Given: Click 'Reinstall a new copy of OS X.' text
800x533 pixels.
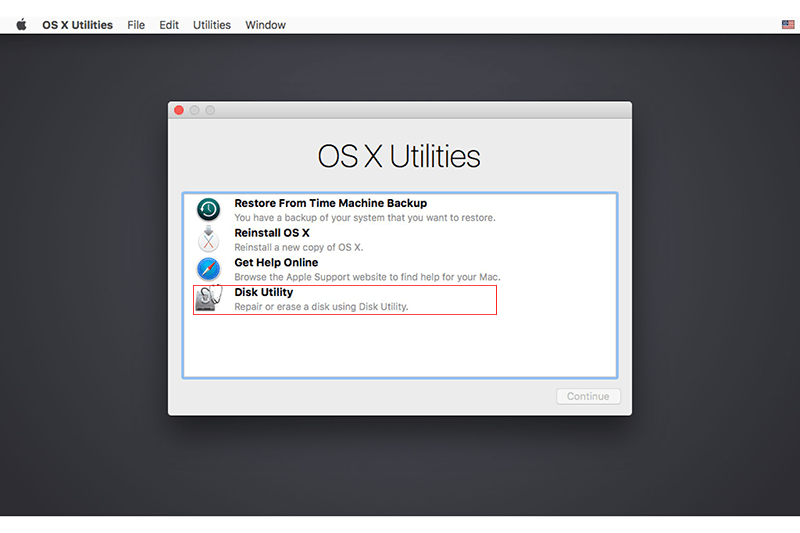Looking at the screenshot, I should click(x=298, y=247).
